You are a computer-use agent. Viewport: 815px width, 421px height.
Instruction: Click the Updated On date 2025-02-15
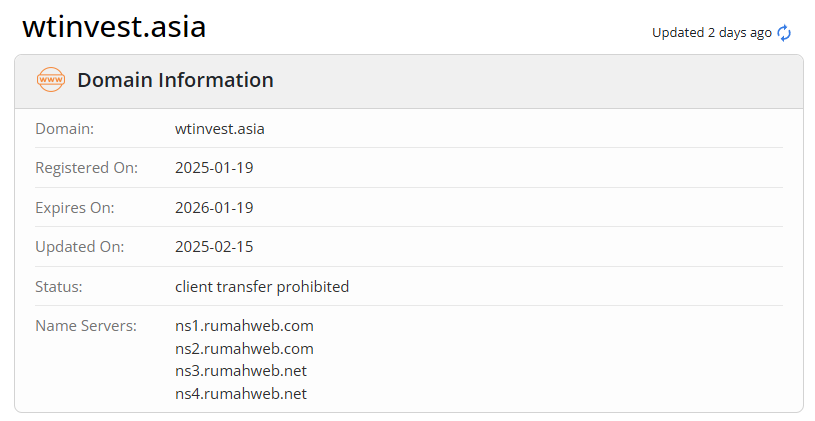pos(214,247)
